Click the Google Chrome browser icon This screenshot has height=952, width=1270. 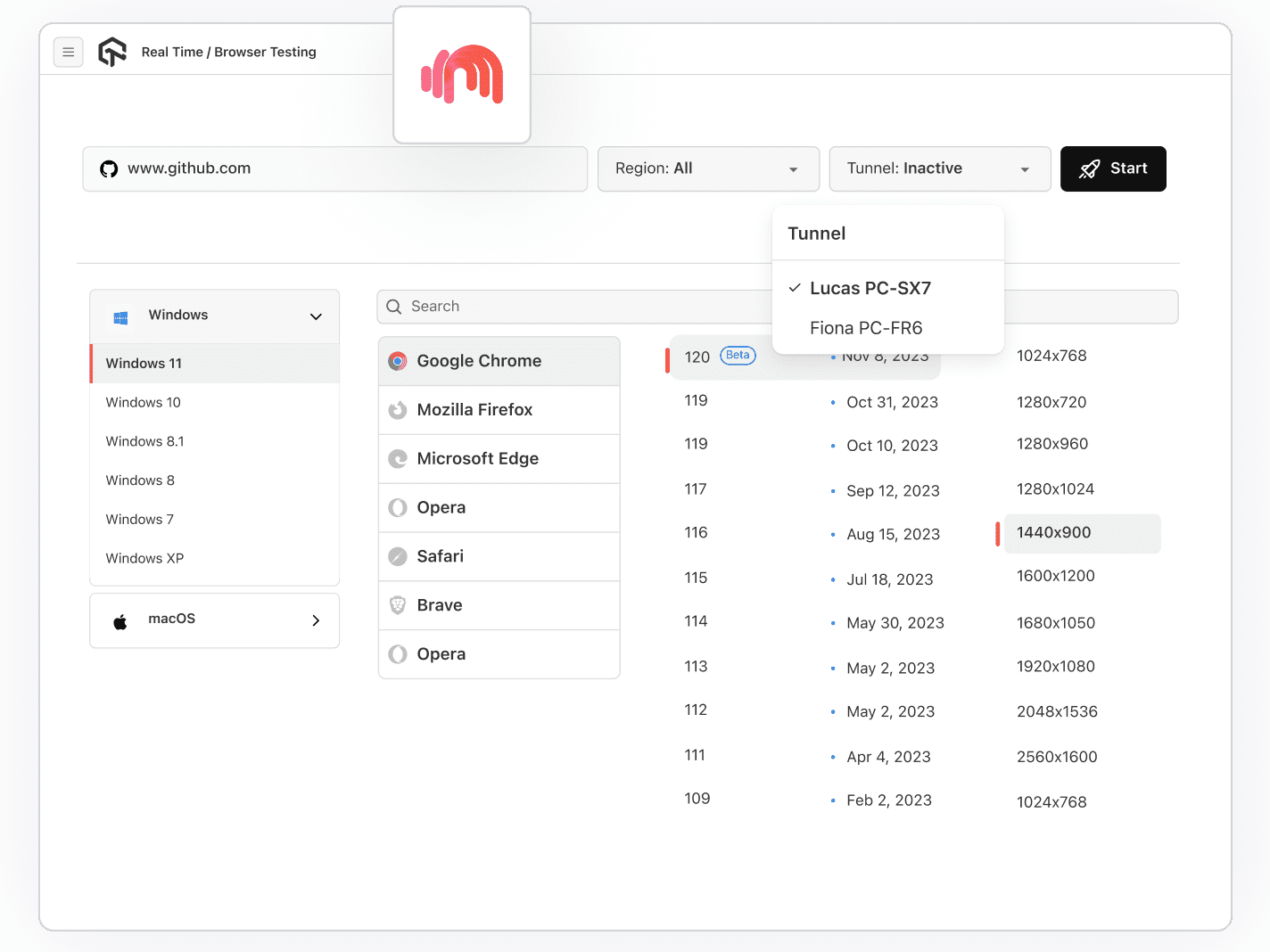pos(398,361)
